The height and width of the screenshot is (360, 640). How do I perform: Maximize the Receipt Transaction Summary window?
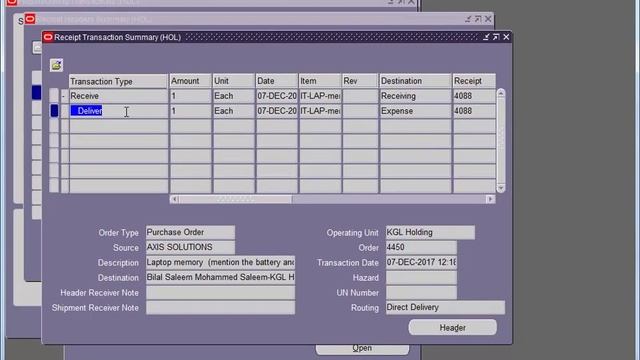pos(496,37)
